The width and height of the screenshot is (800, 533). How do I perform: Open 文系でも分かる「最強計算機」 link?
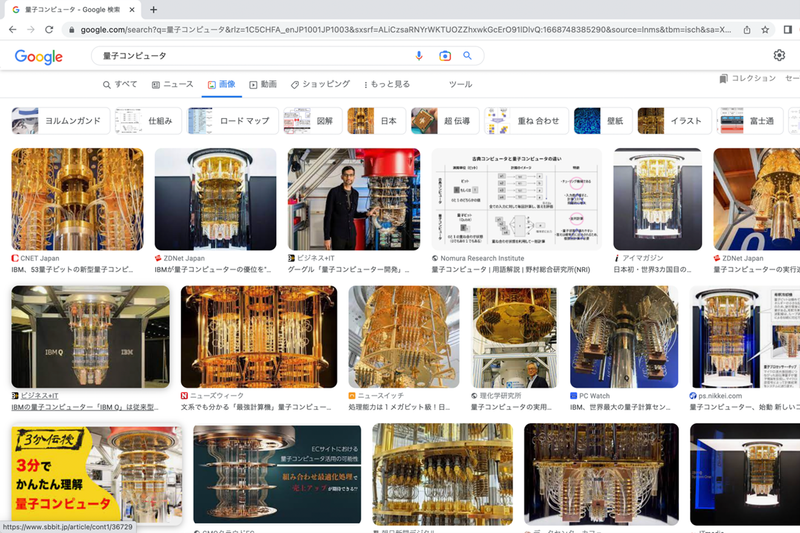pos(256,407)
